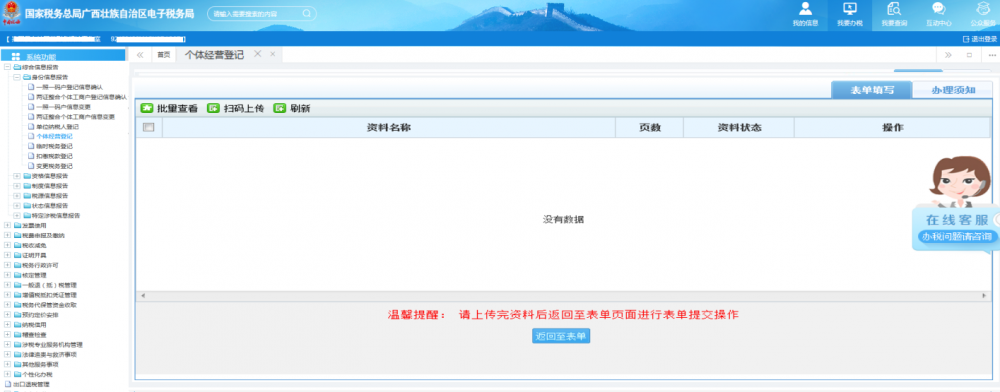Click the tab bar maximize square icon

pos(969,55)
